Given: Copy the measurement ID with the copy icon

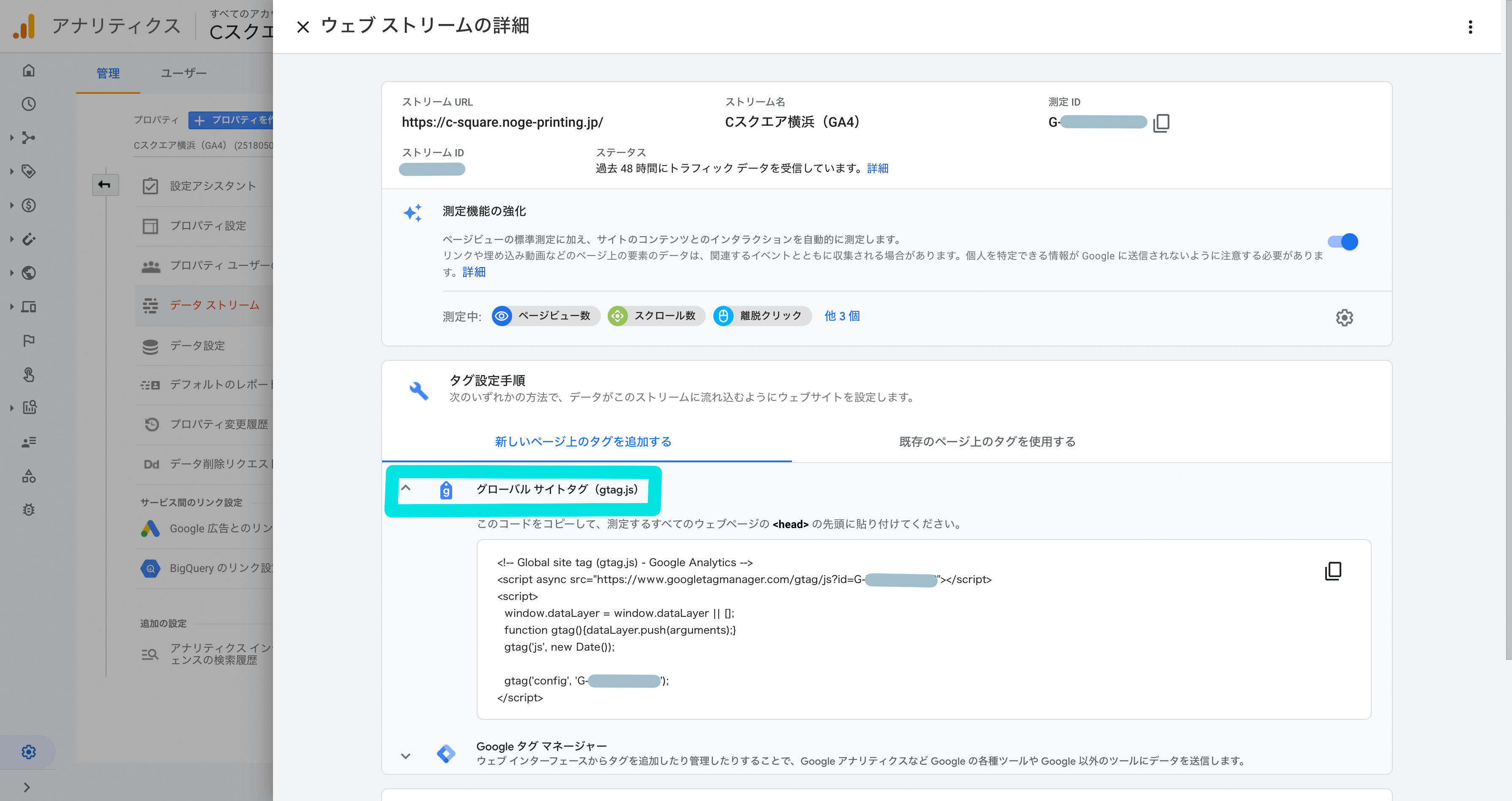Looking at the screenshot, I should 1161,123.
